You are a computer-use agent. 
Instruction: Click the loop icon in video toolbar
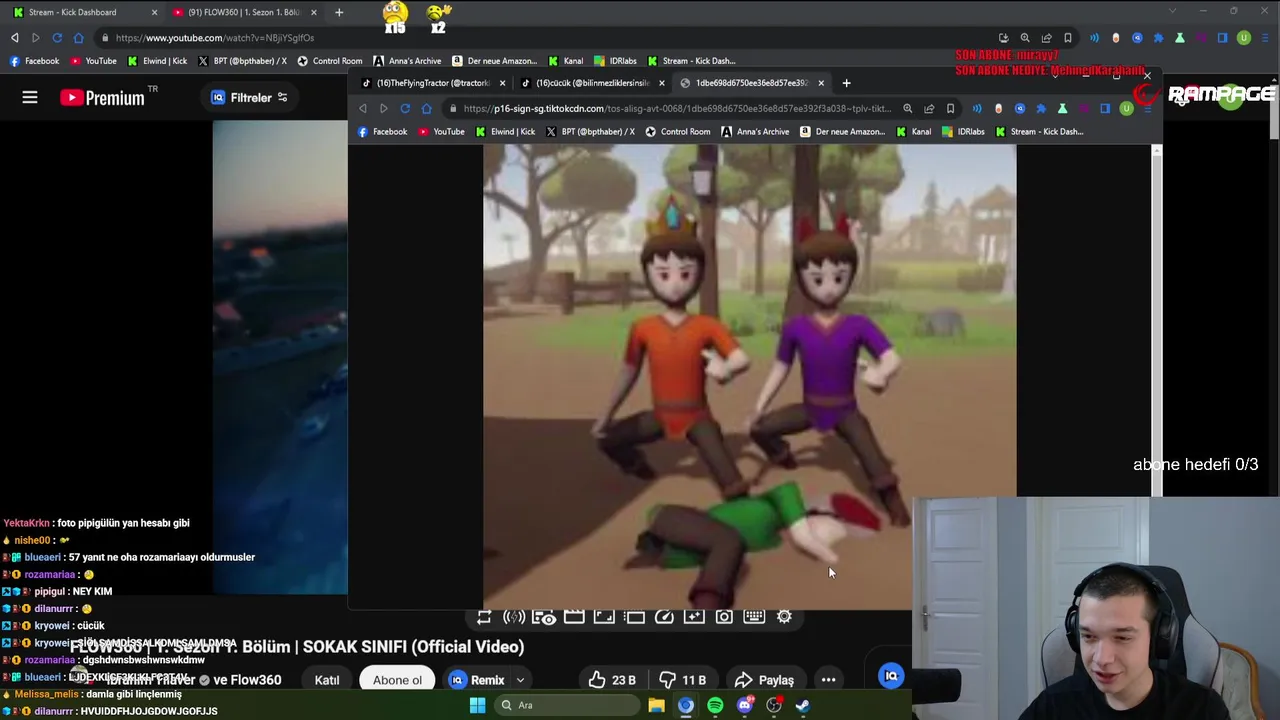(x=484, y=617)
